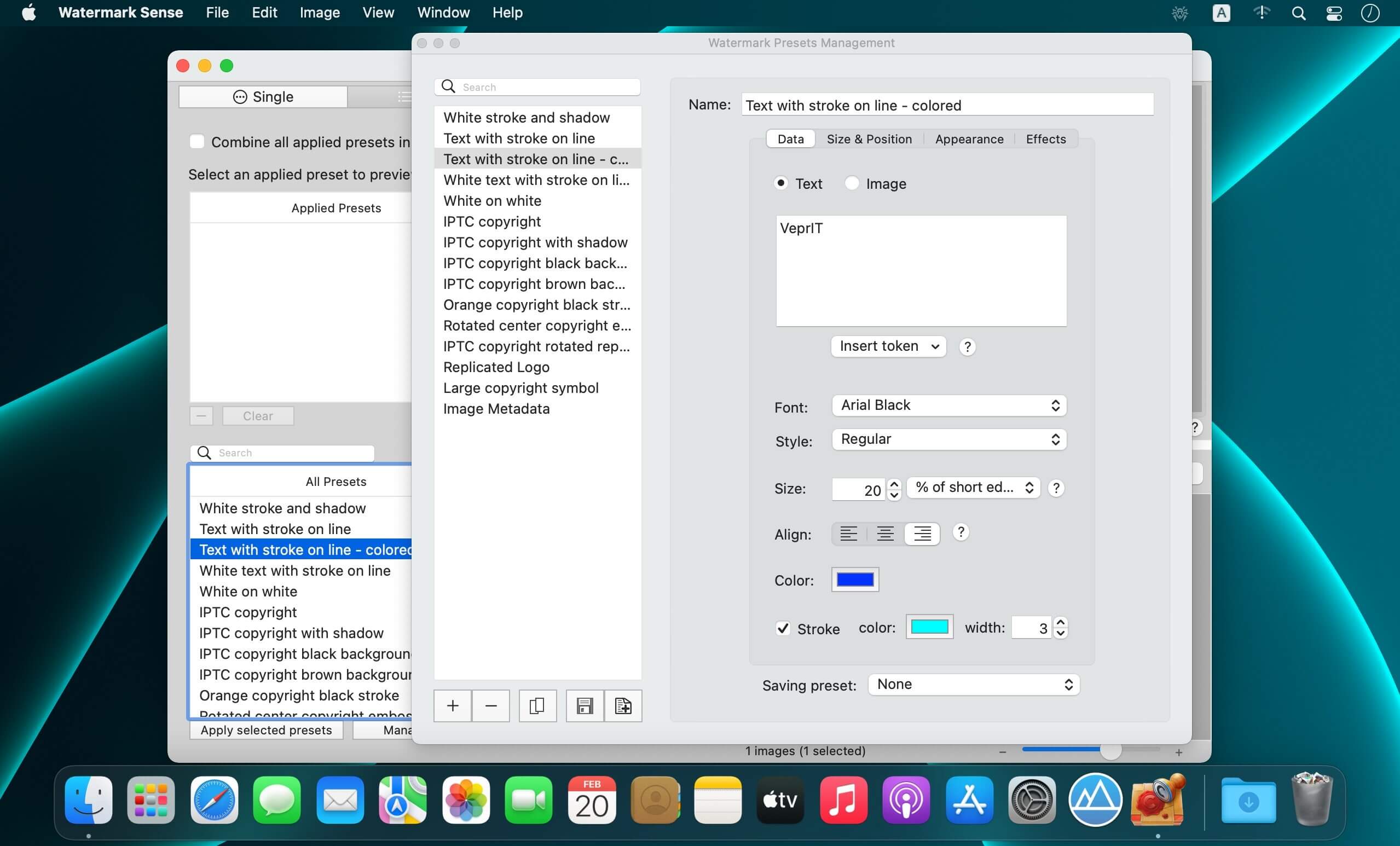Select the Data tab

click(x=790, y=139)
